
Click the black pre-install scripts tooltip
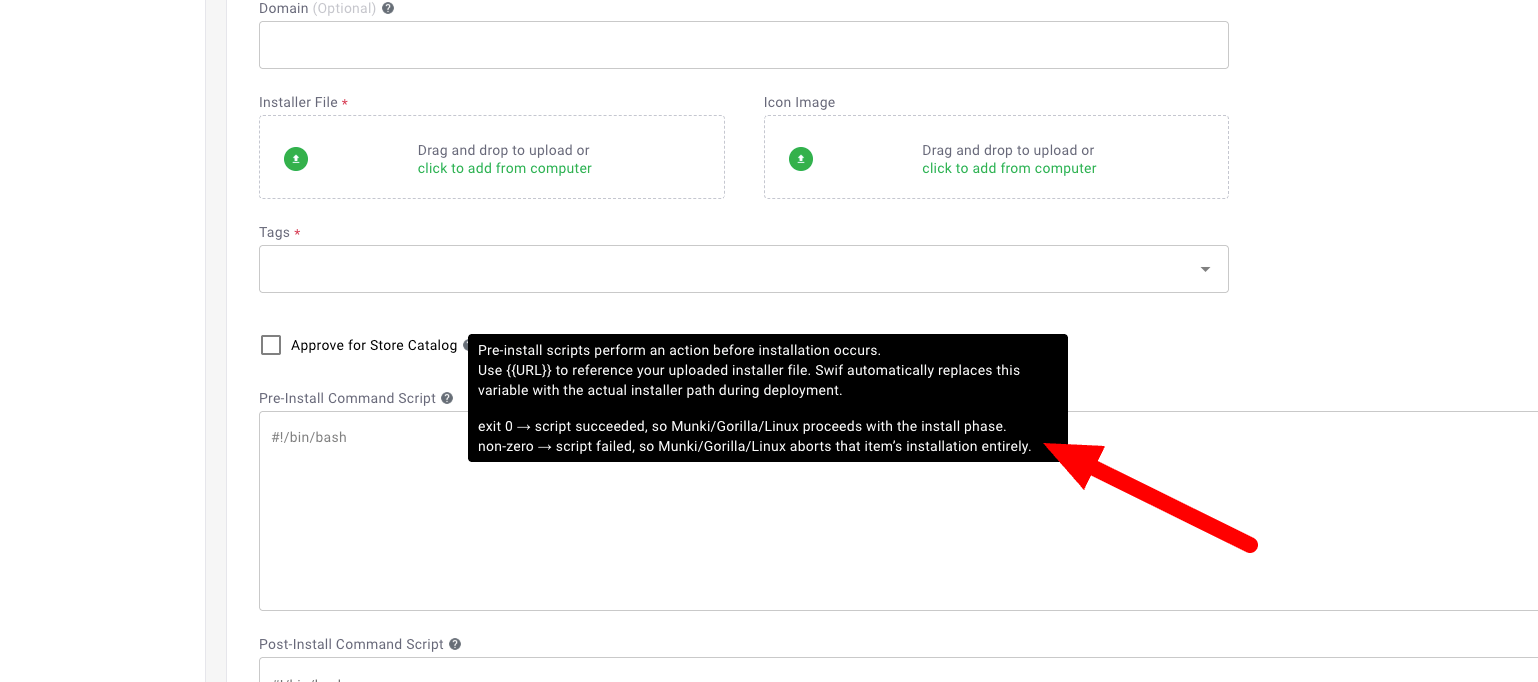(x=767, y=398)
